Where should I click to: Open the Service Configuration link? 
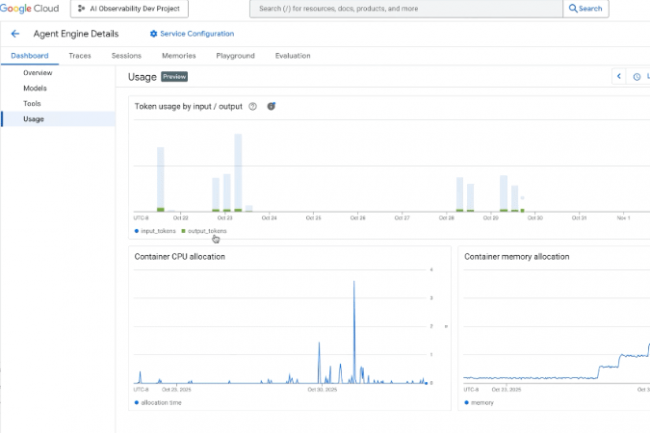coord(194,34)
